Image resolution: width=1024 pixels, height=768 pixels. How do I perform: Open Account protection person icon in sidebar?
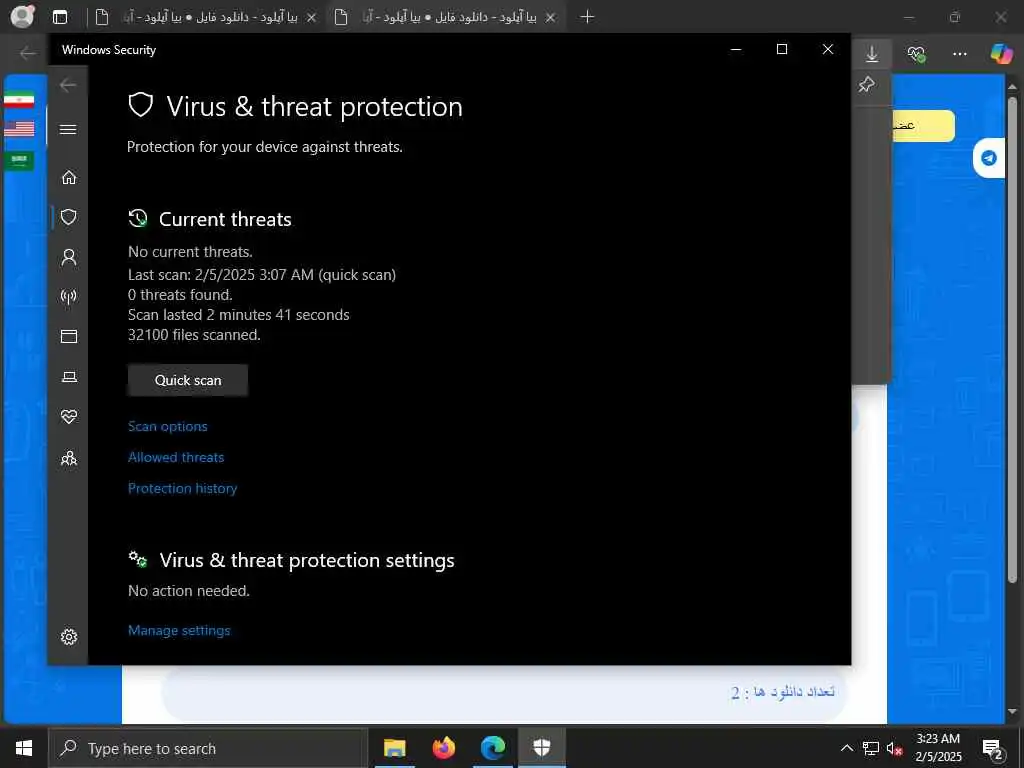(69, 257)
